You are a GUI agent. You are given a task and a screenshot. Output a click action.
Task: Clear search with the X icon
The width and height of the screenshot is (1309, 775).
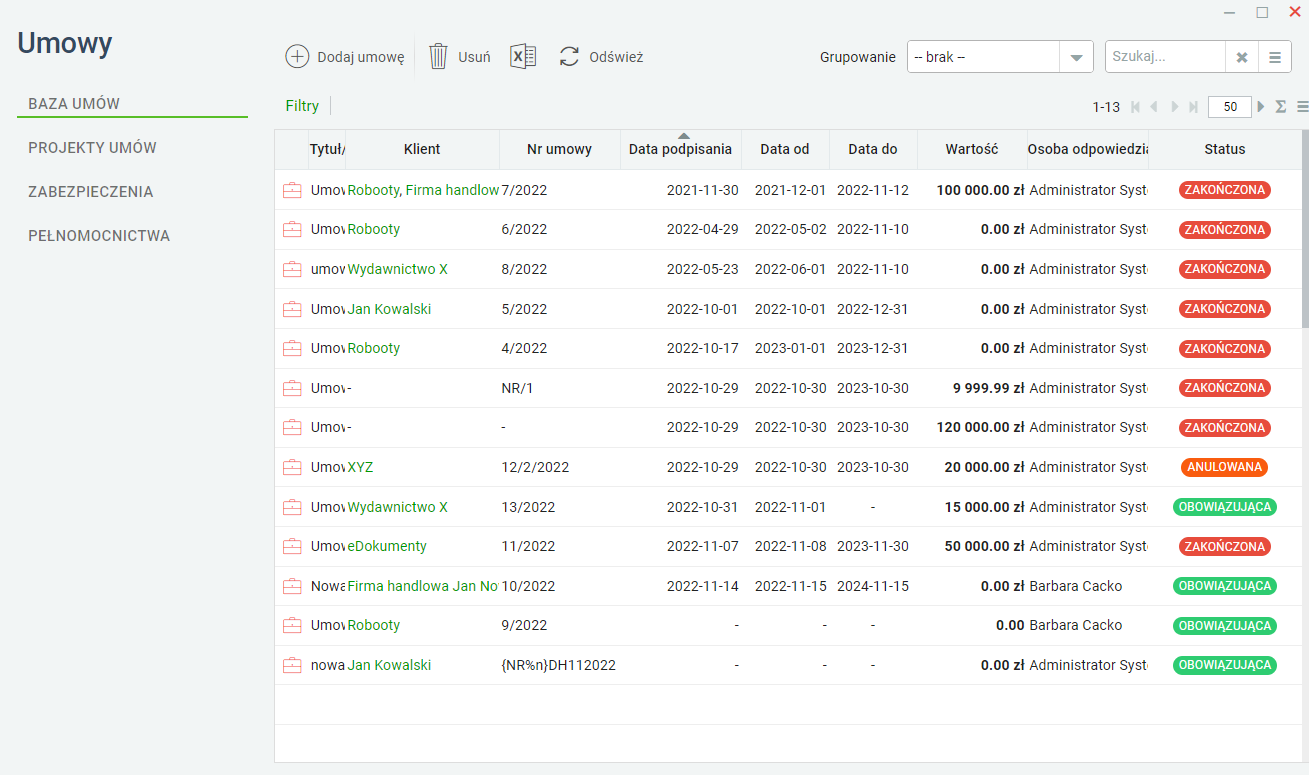click(1242, 57)
